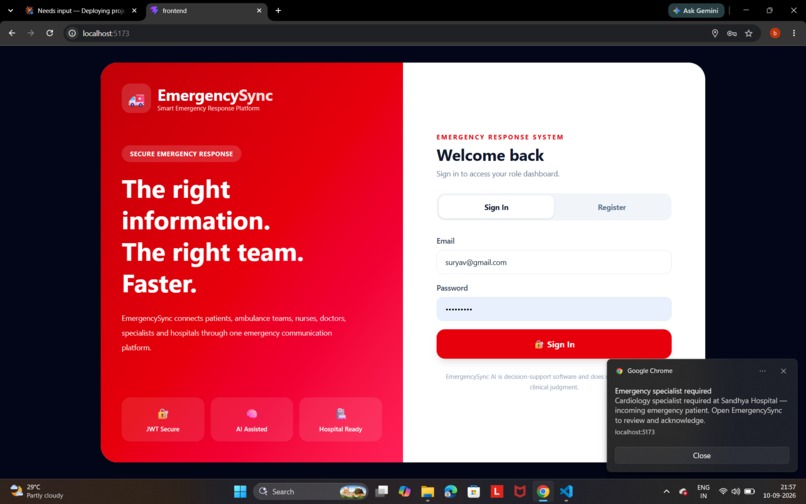Click the ENG IN language indicator

pos(703,492)
